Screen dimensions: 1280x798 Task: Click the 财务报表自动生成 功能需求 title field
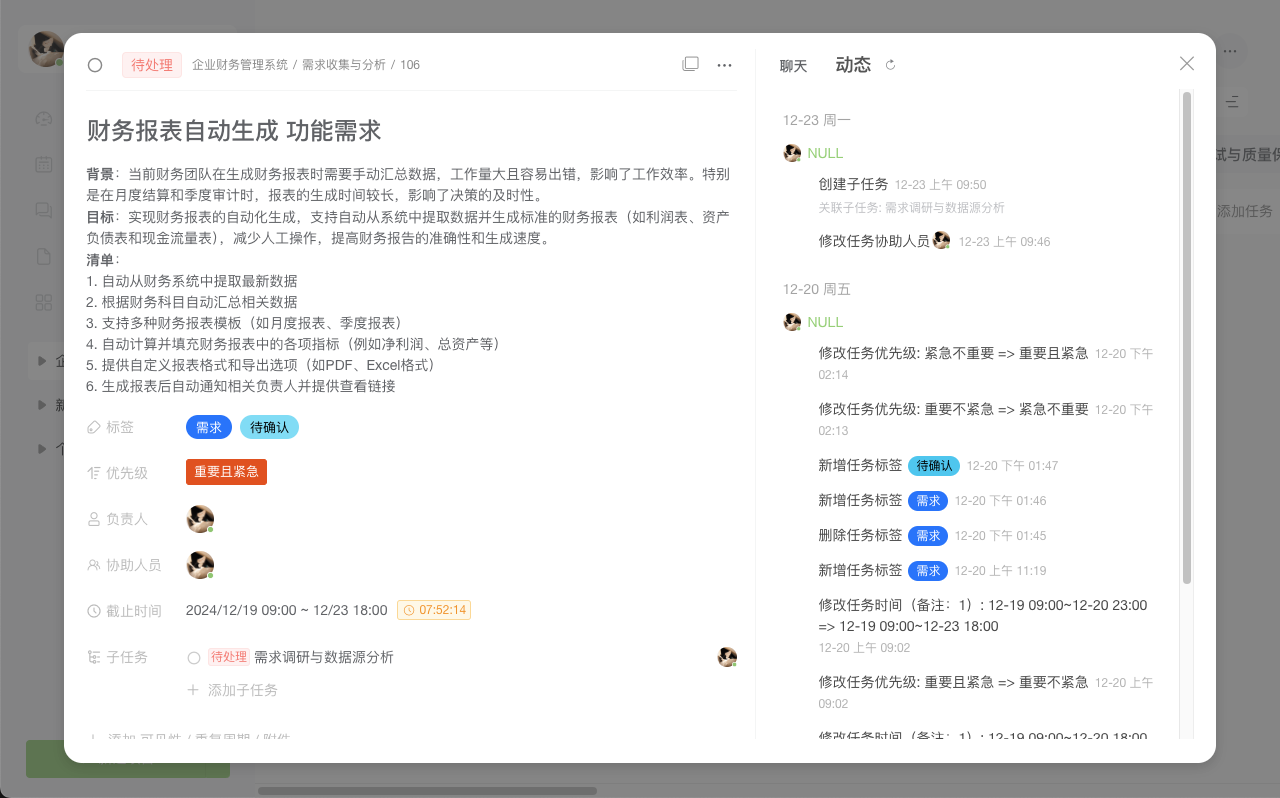point(234,131)
